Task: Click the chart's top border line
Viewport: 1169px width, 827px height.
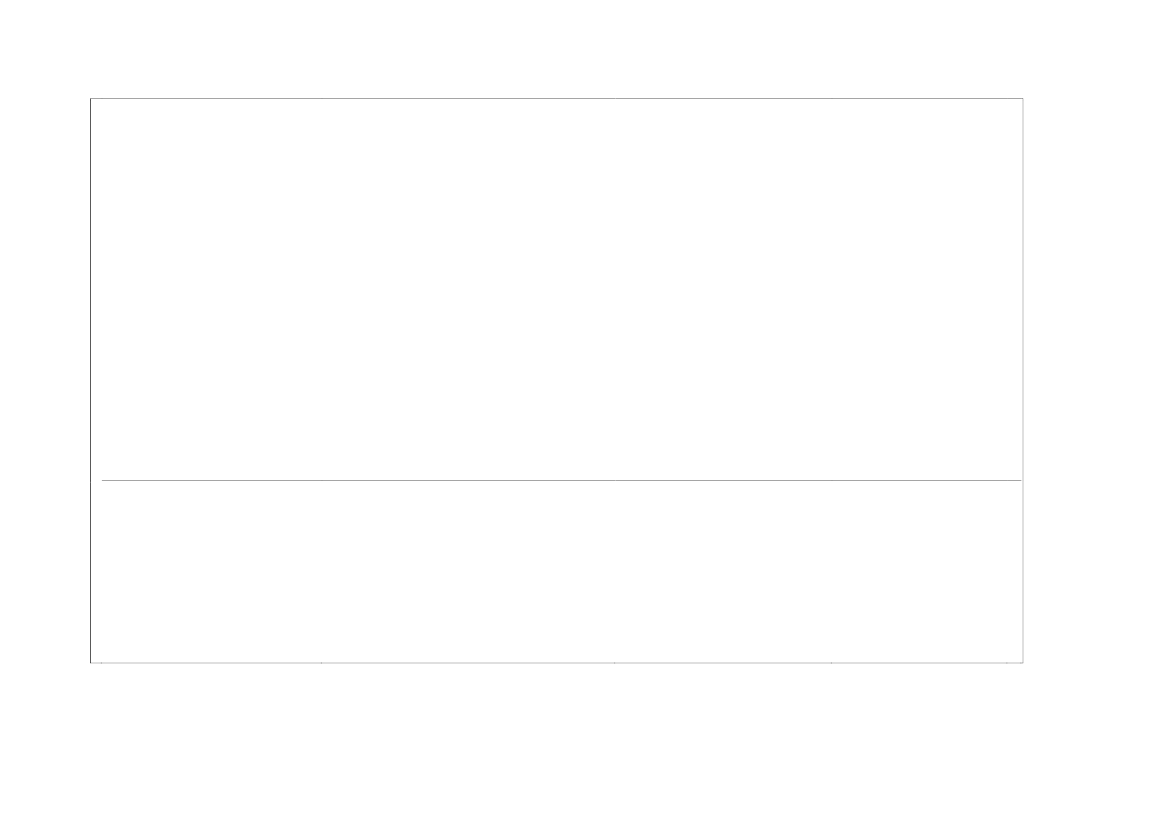Action: click(557, 98)
